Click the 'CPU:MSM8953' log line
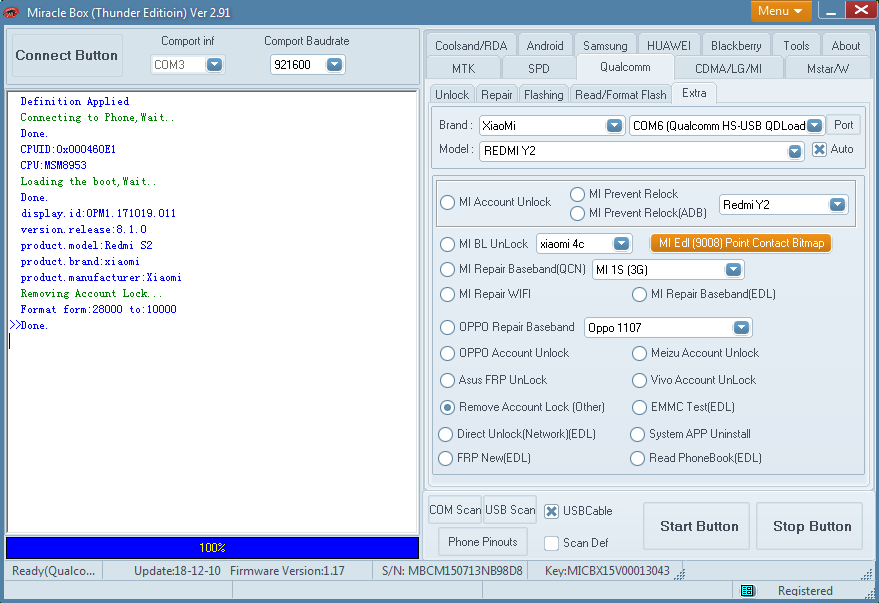The width and height of the screenshot is (879, 603). tap(53, 165)
